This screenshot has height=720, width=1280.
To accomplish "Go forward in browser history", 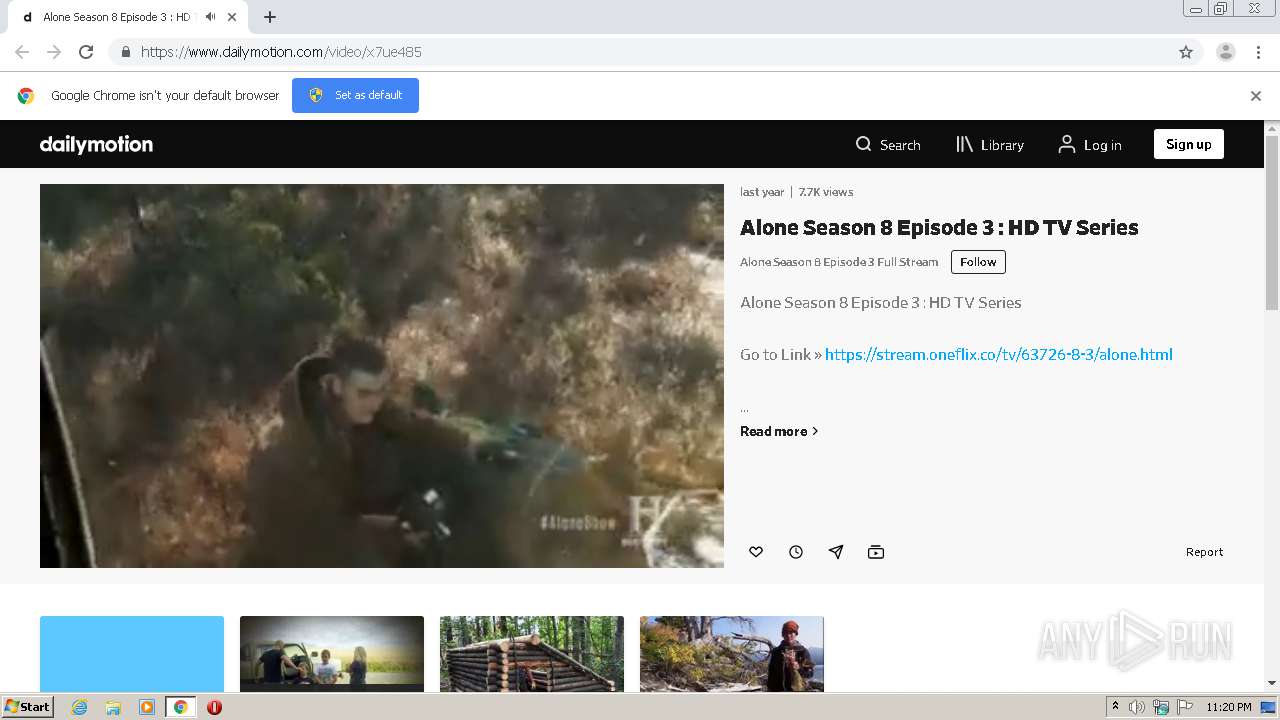I will (54, 52).
